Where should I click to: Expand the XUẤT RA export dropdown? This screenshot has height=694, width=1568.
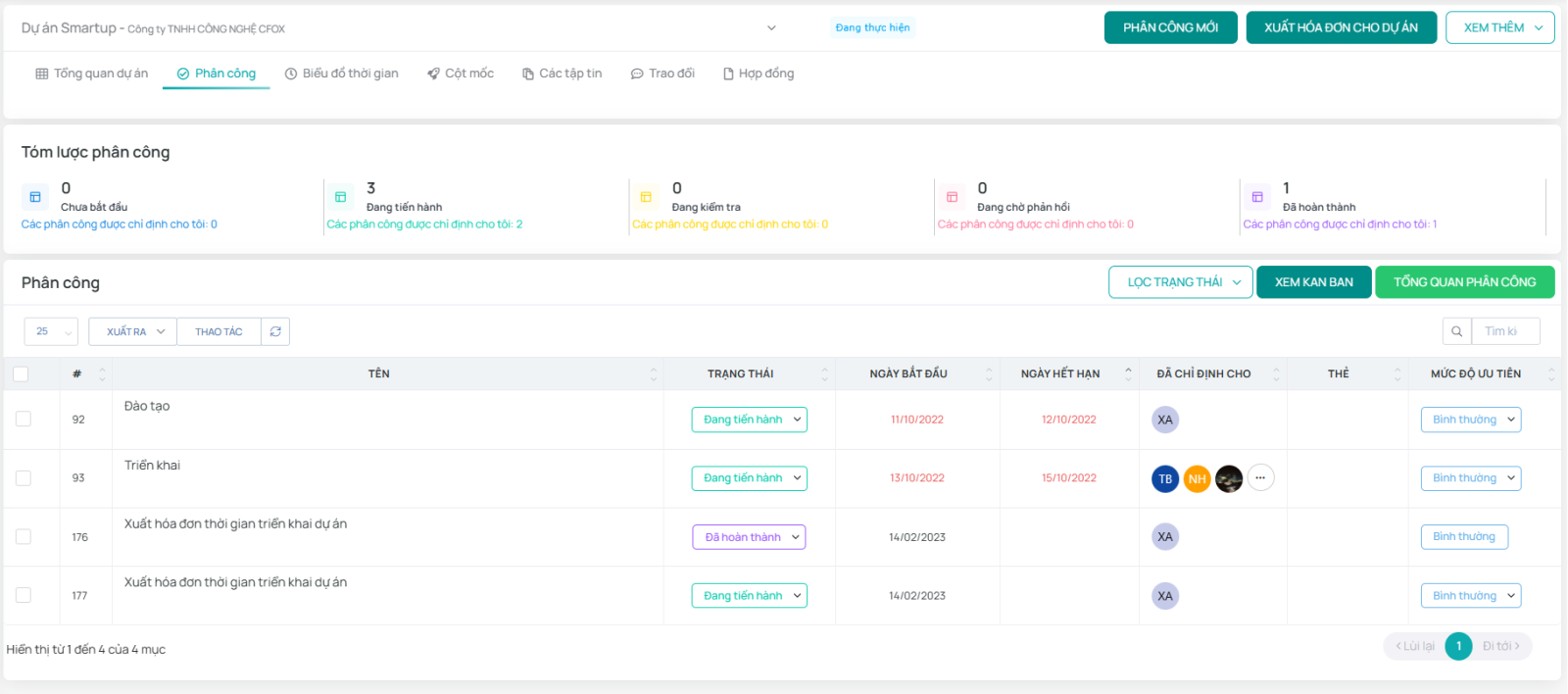point(133,332)
